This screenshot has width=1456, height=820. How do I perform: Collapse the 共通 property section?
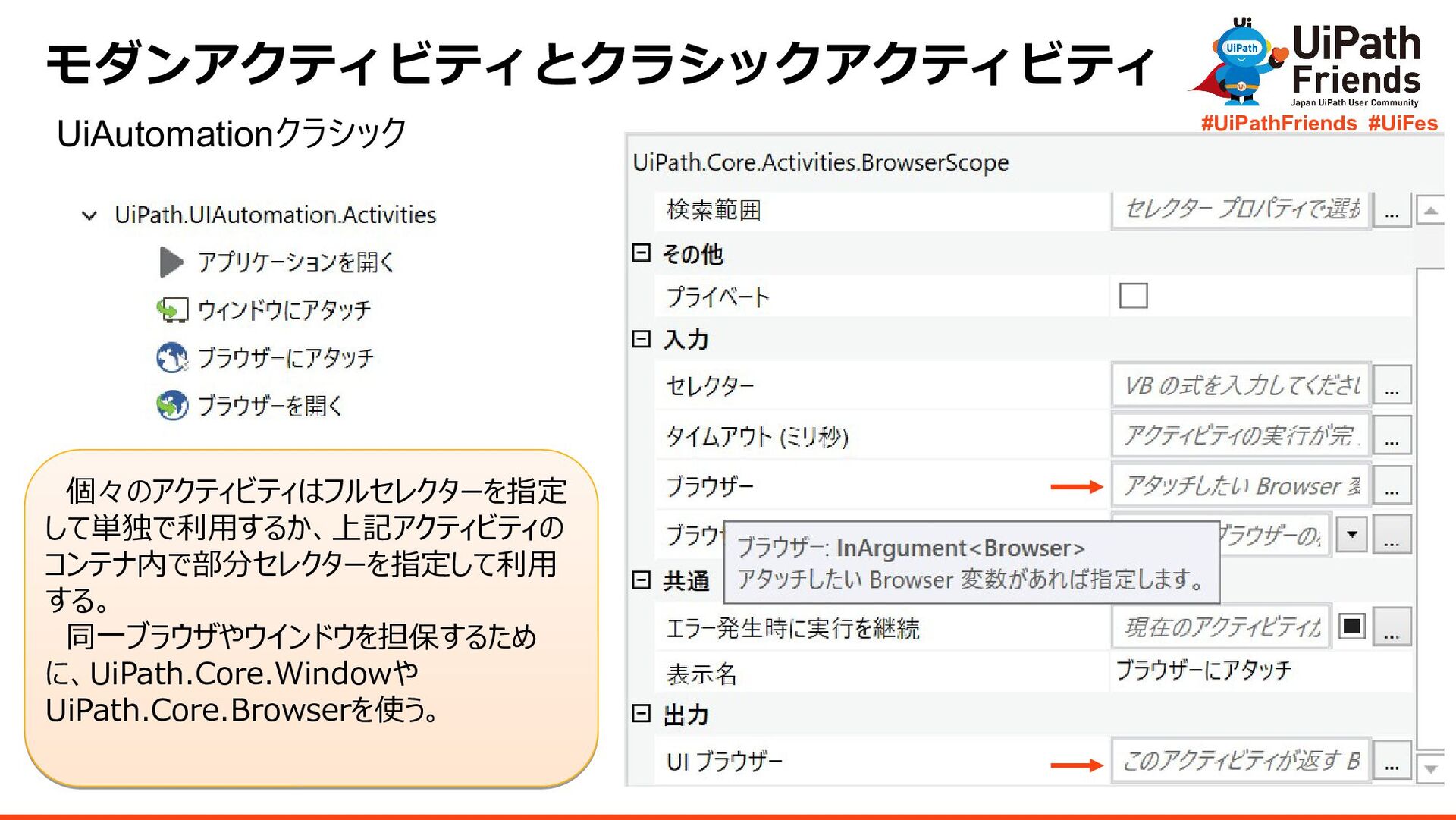(x=642, y=580)
